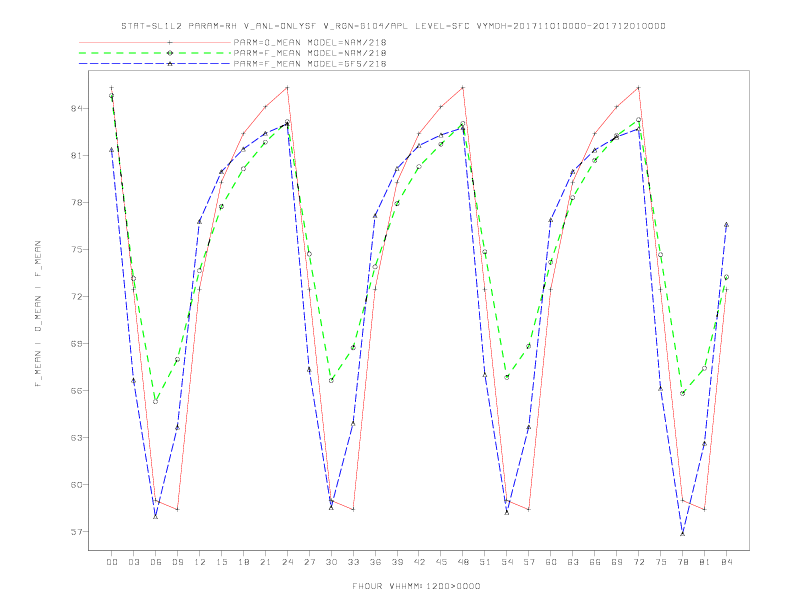Click blue GFS triangle data point at hour 78
Screen dimensions: 792x612
click(682, 533)
